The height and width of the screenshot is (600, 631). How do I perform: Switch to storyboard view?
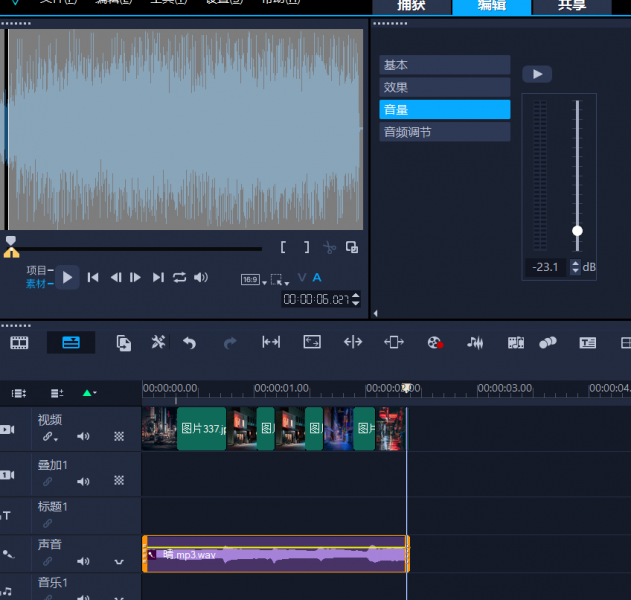click(19, 343)
